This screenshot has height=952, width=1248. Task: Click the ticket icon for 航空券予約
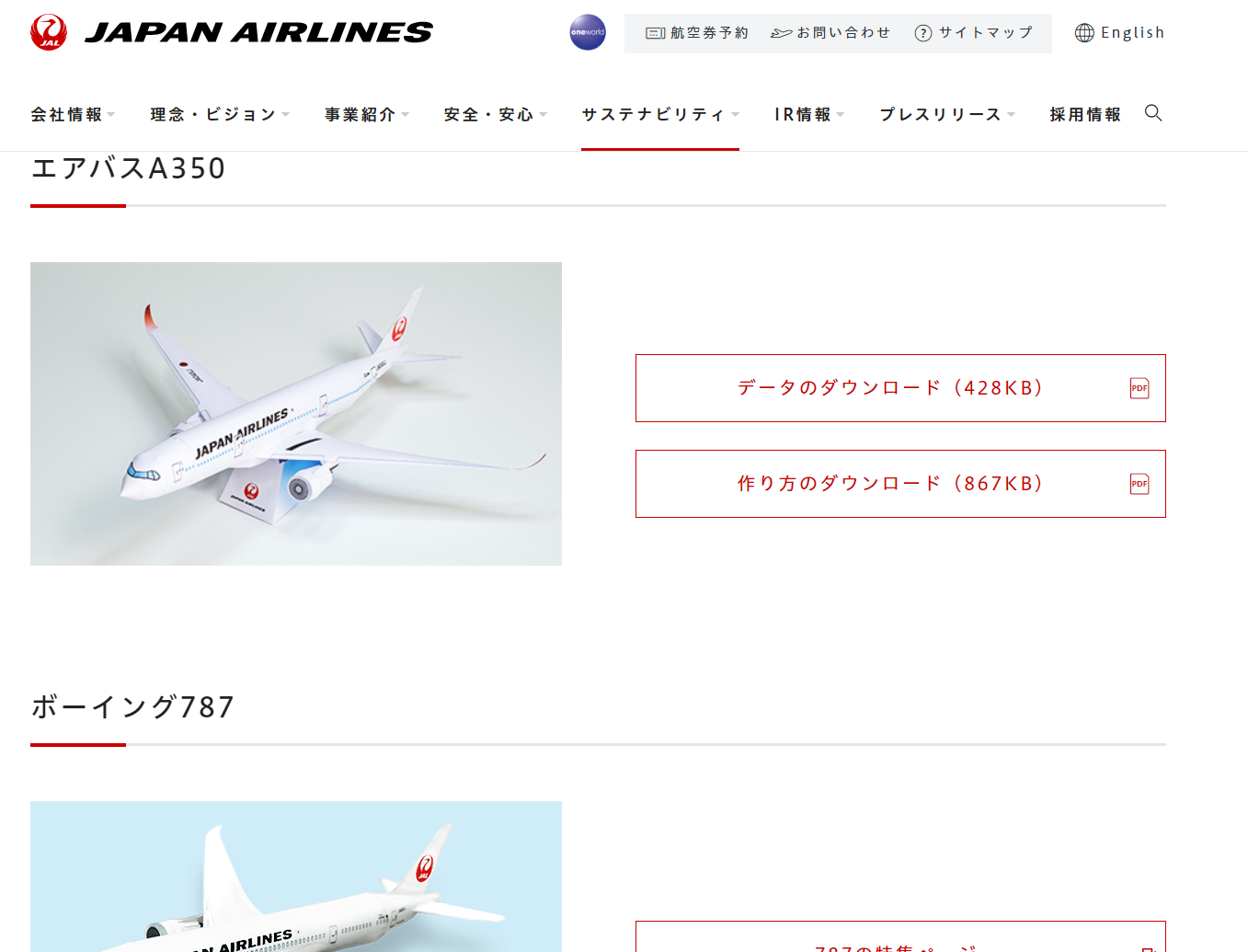[656, 33]
